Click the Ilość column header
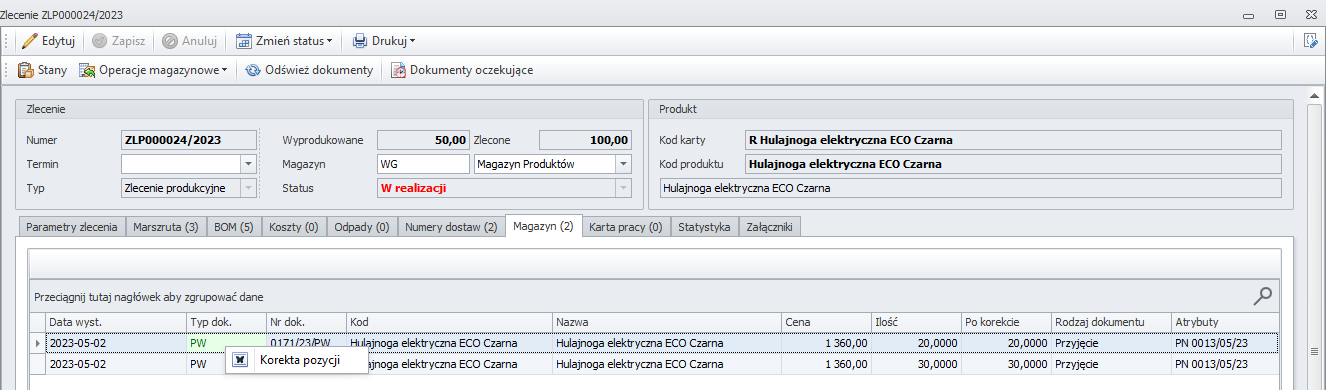This screenshot has height=390, width=1326. pyautogui.click(x=916, y=322)
